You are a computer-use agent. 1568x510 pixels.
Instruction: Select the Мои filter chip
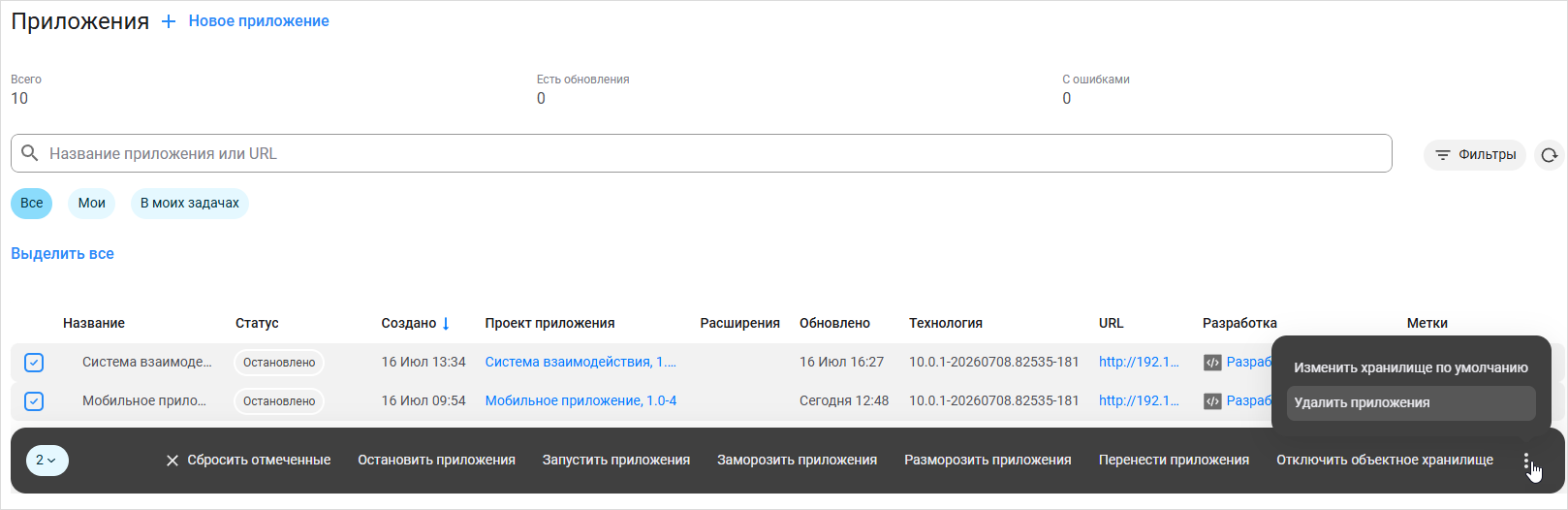pos(92,204)
